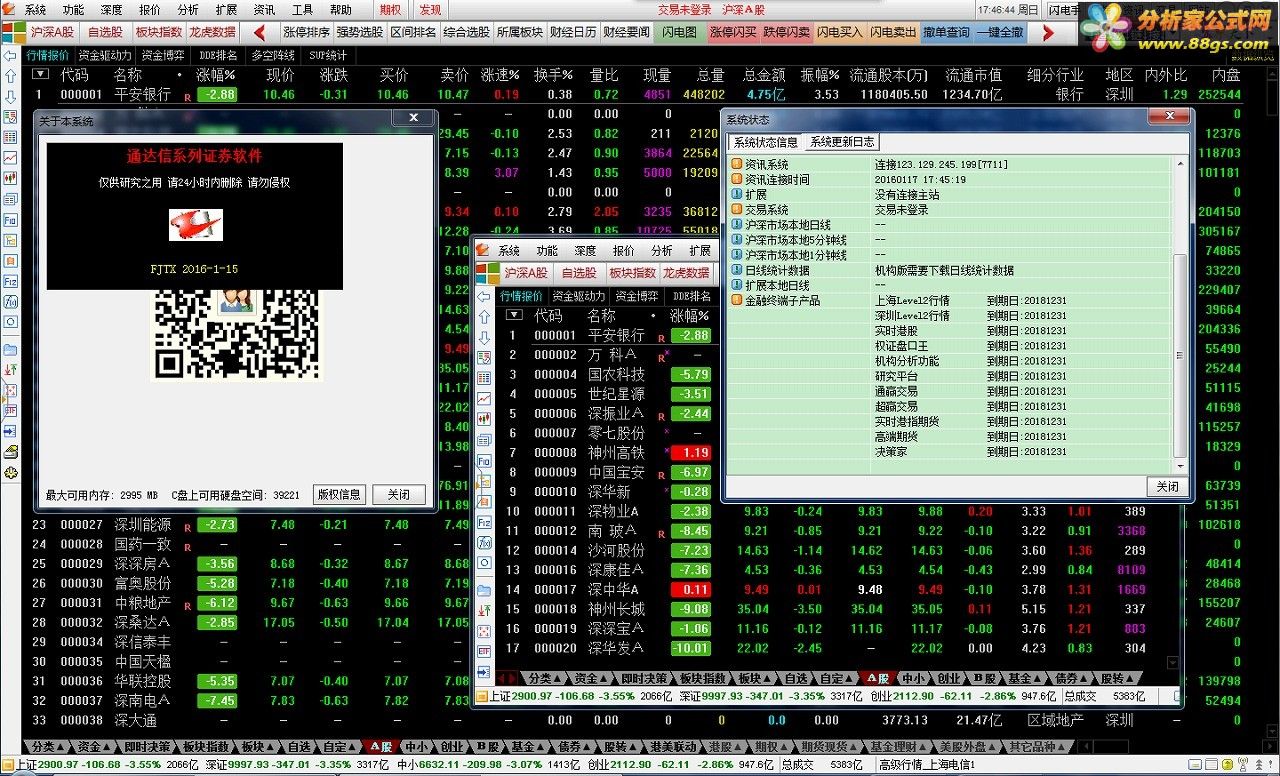Open the trend line chart icon in the inner sidebar
The height and width of the screenshot is (776, 1280).
484,399
